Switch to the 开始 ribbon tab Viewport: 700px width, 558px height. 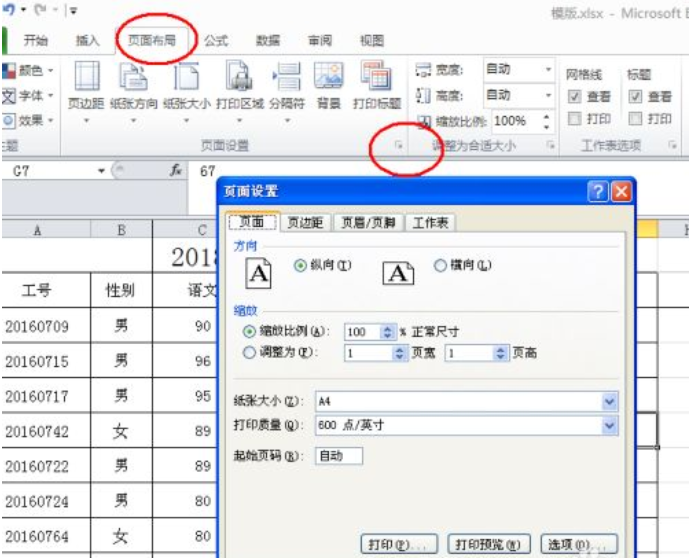tap(36, 41)
